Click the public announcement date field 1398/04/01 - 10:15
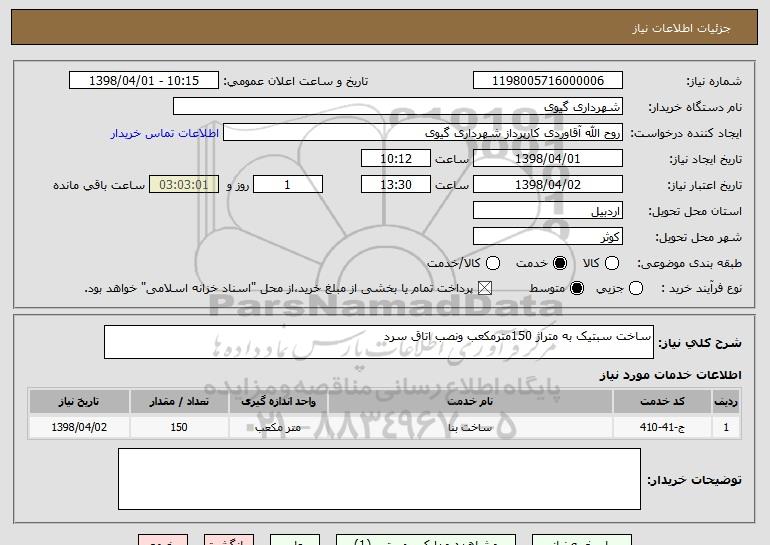 [x=144, y=81]
